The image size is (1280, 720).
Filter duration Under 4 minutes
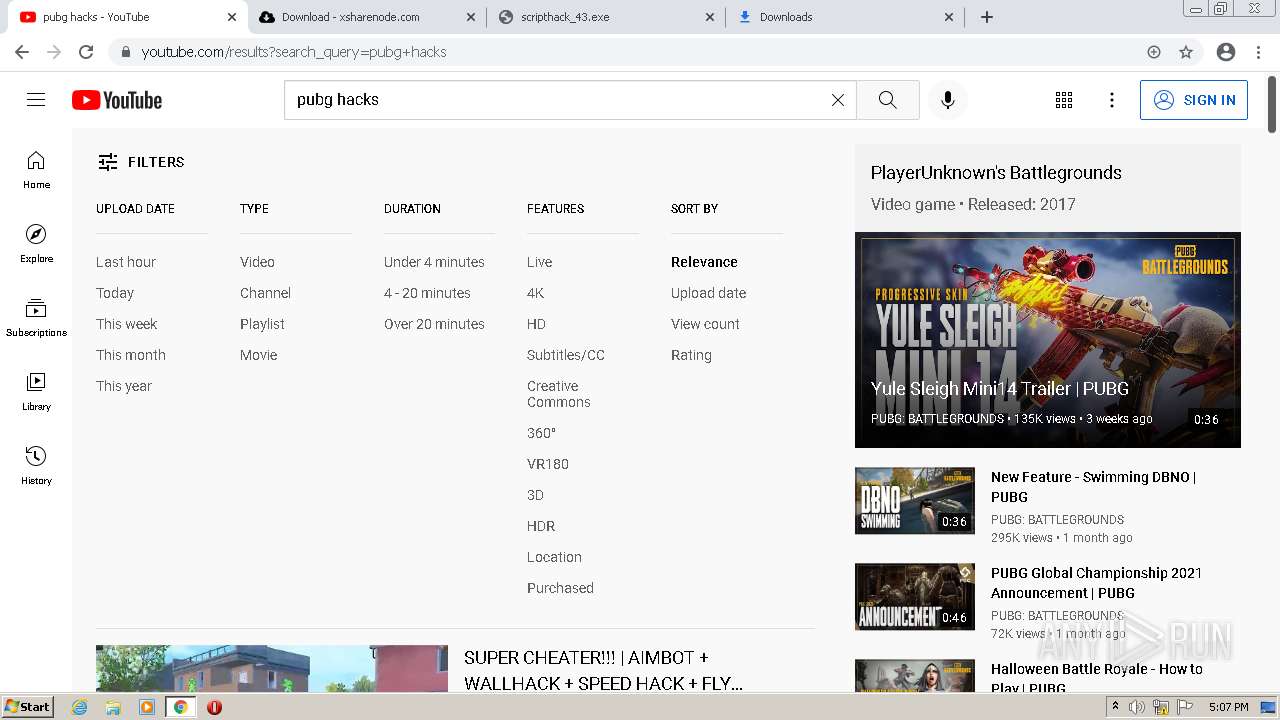434,262
